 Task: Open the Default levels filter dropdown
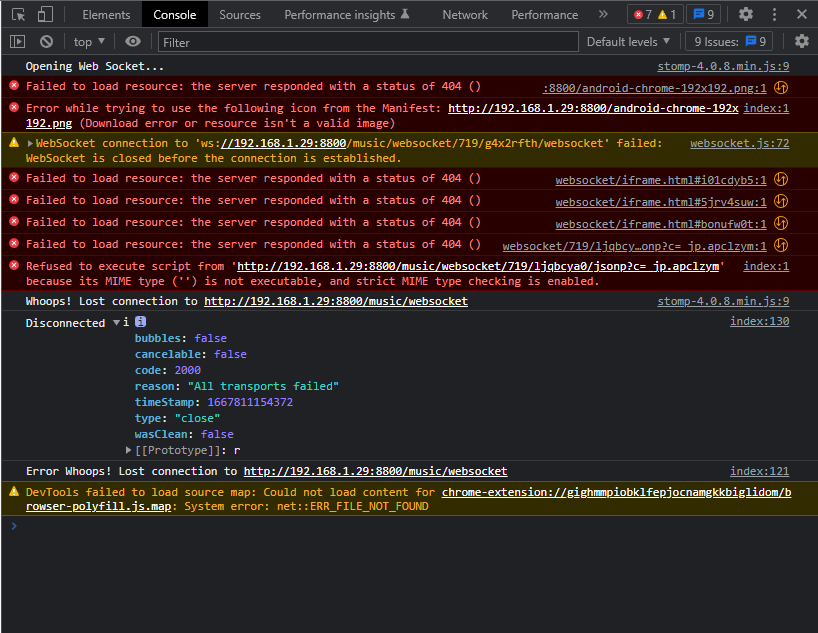pyautogui.click(x=628, y=41)
